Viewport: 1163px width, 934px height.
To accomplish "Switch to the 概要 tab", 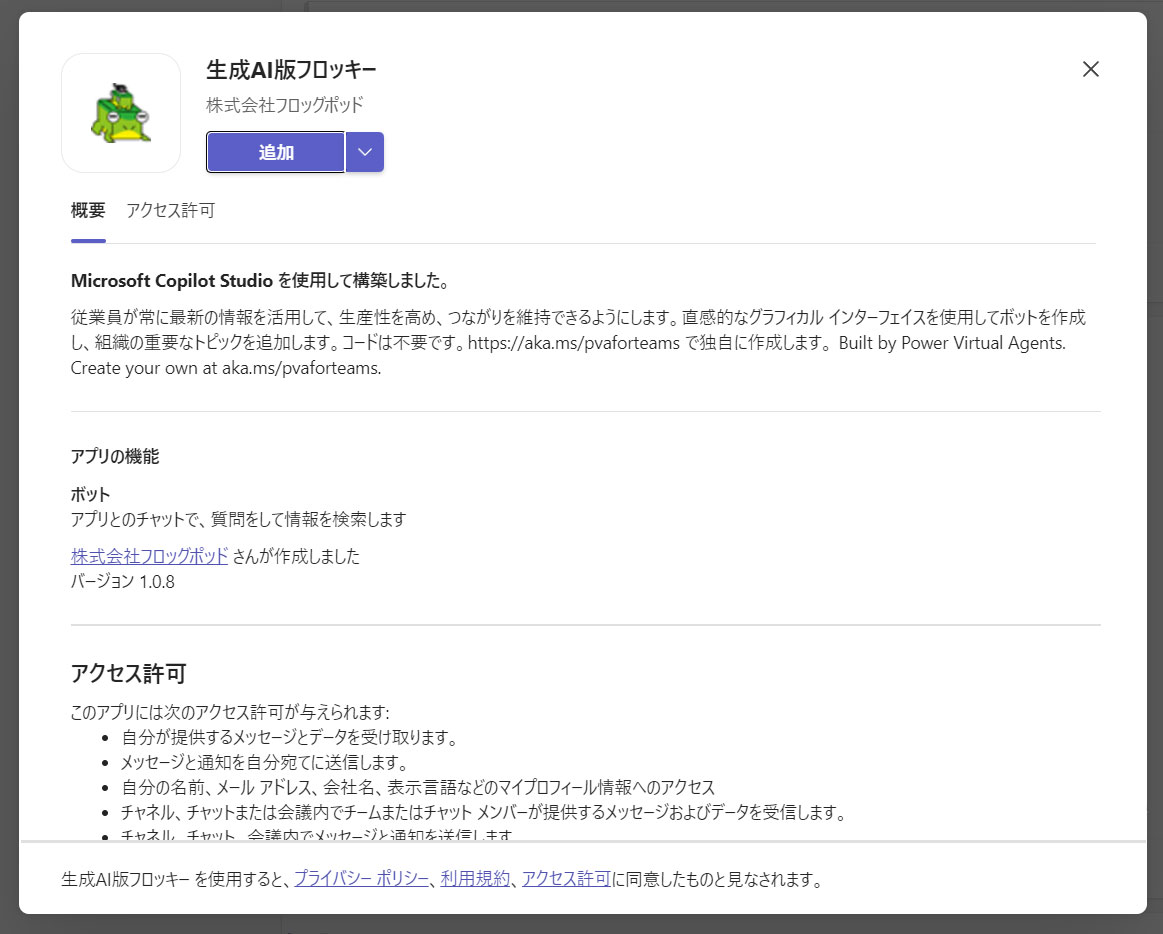I will tap(88, 211).
